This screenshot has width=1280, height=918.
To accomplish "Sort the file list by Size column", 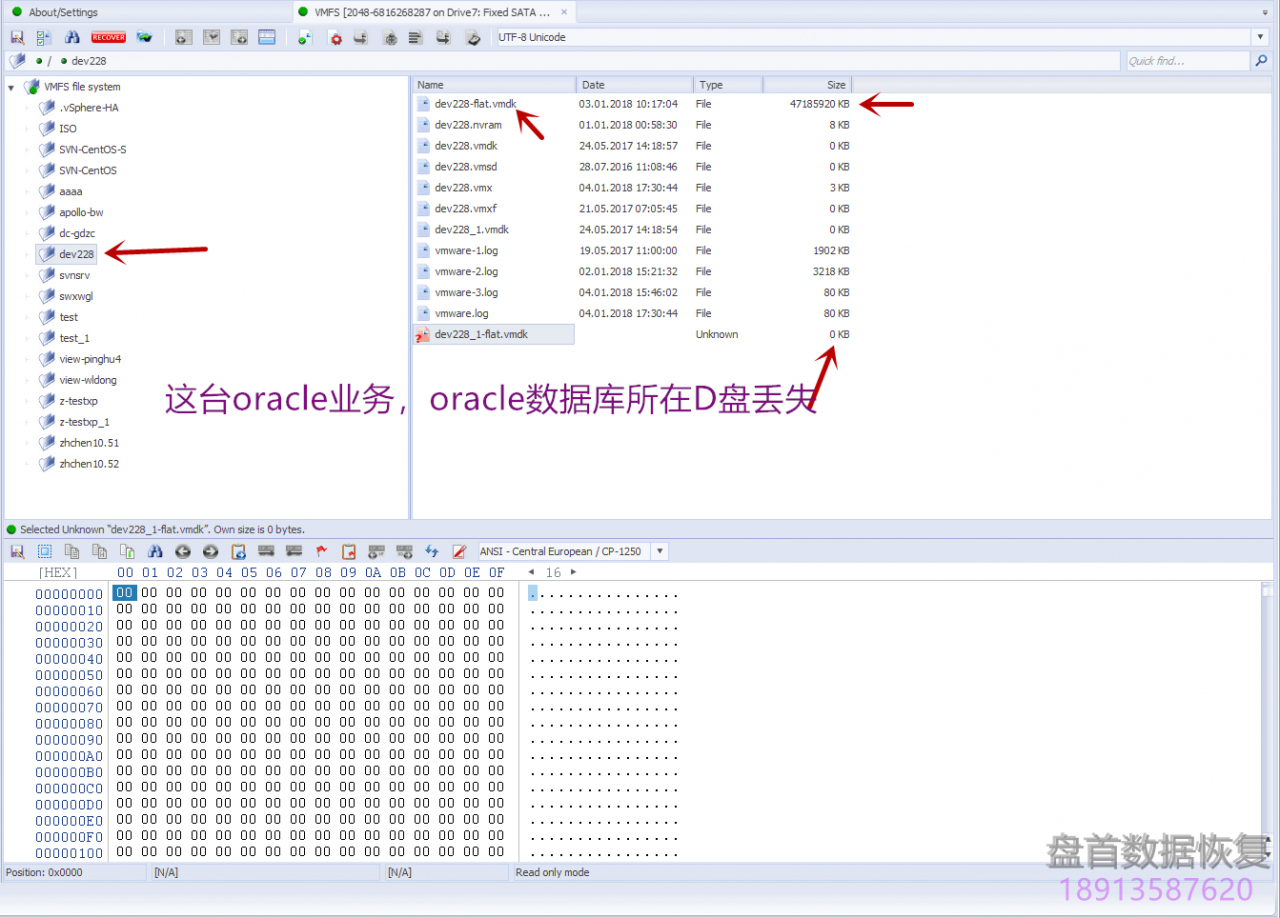I will coord(807,85).
